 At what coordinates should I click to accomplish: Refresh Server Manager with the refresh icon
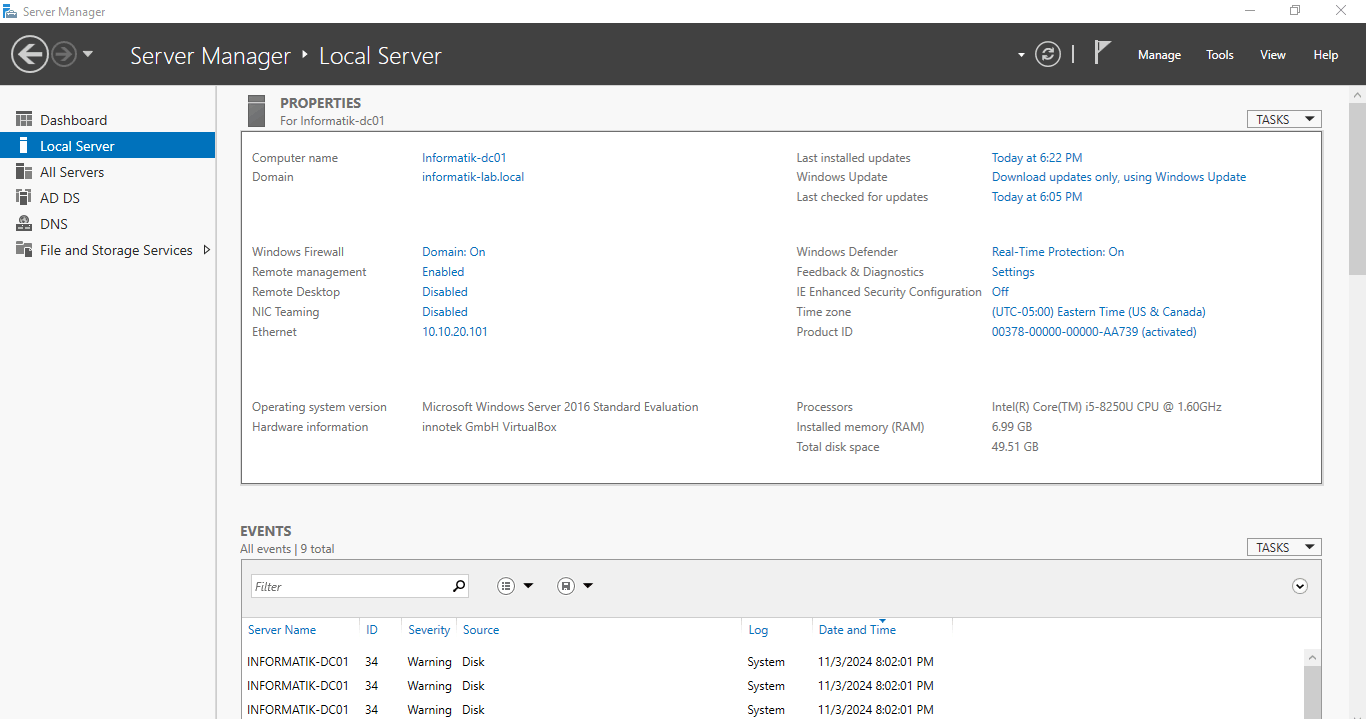pyautogui.click(x=1047, y=54)
